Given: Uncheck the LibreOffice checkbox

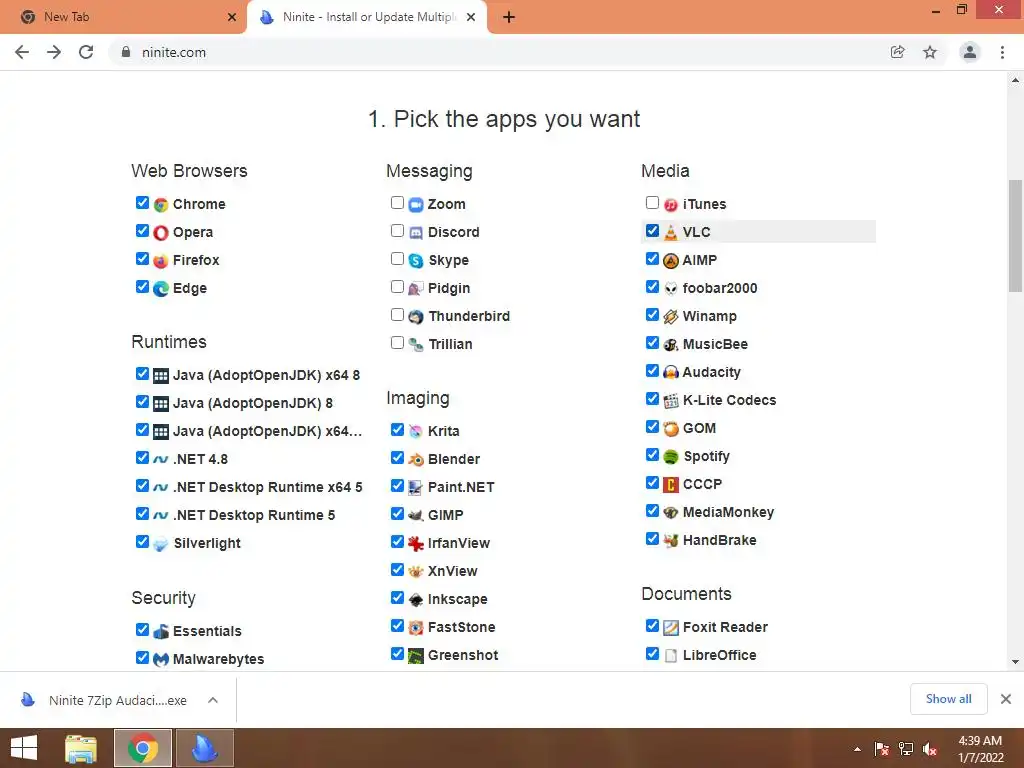Looking at the screenshot, I should [652, 654].
